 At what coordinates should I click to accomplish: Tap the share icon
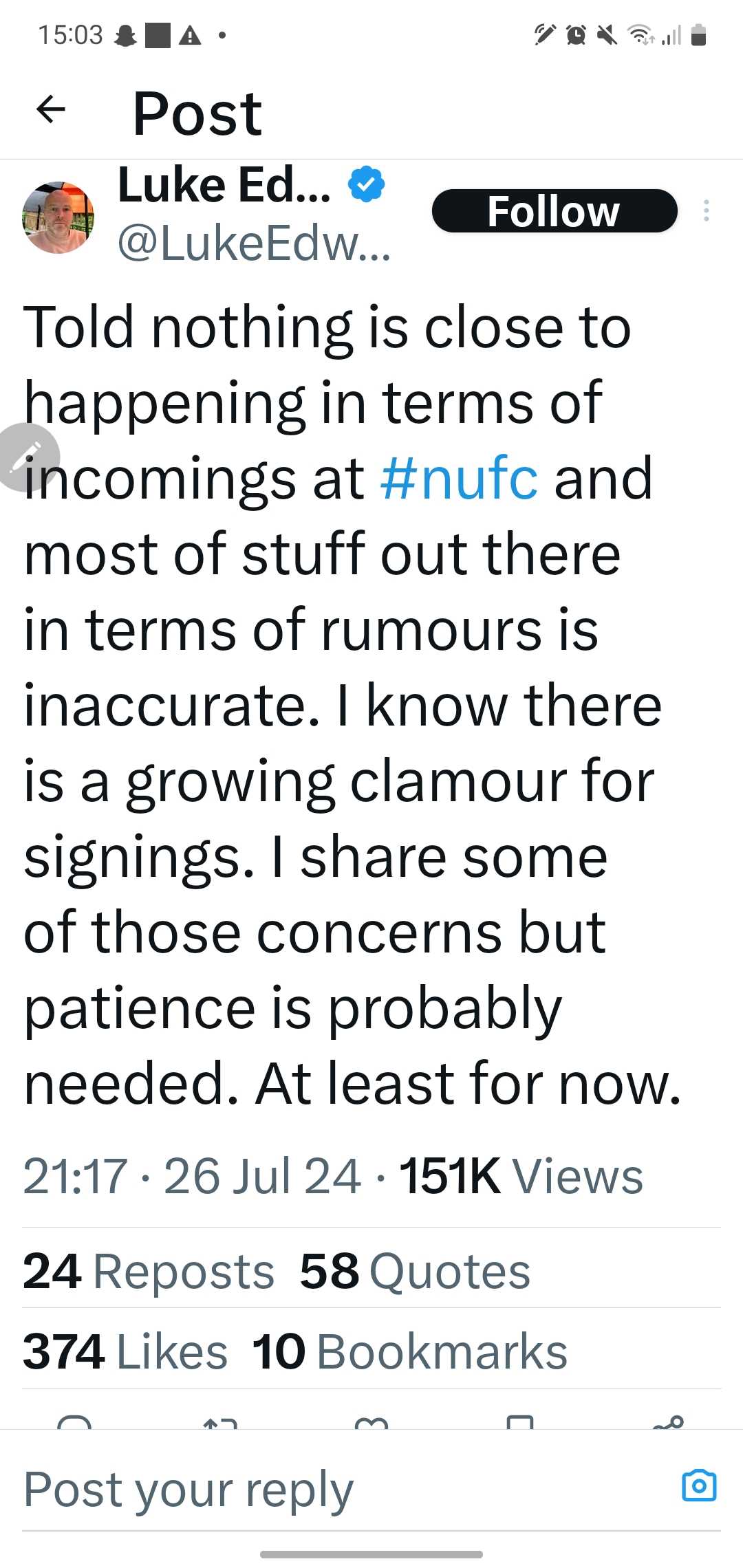click(x=668, y=1422)
